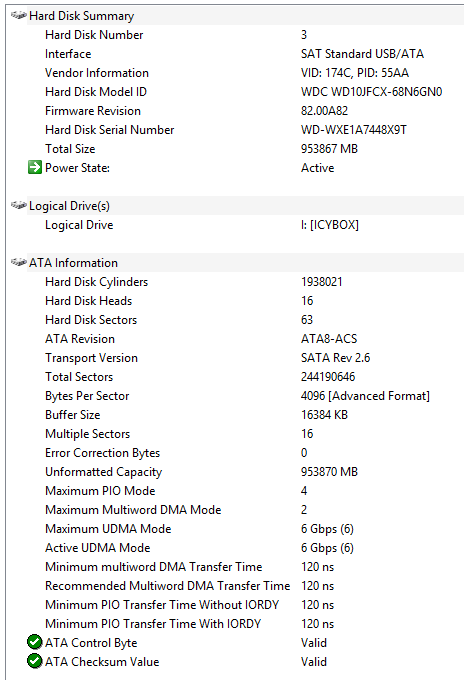
Task: Click the Bytes Per Sector Advanced Format value
Action: [365, 396]
